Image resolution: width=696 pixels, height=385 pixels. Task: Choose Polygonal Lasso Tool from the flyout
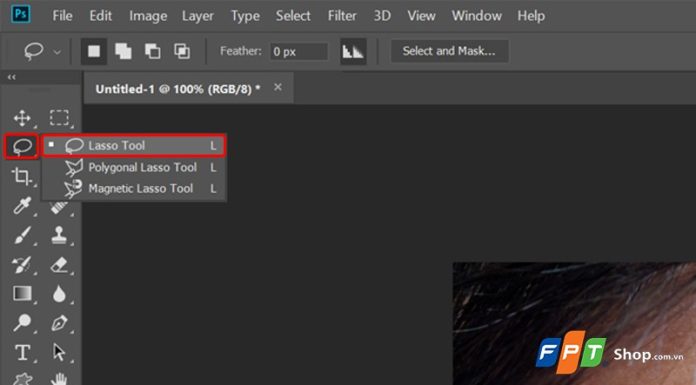[134, 167]
